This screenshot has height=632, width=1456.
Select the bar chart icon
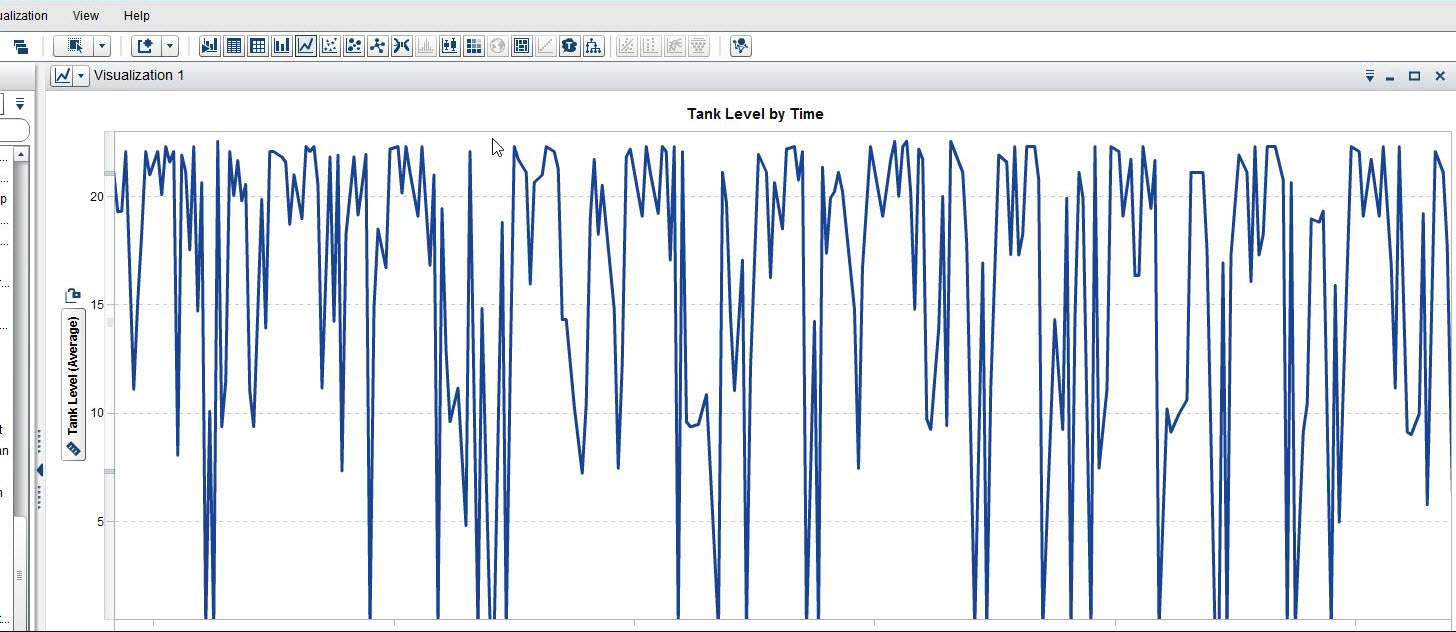(x=281, y=45)
